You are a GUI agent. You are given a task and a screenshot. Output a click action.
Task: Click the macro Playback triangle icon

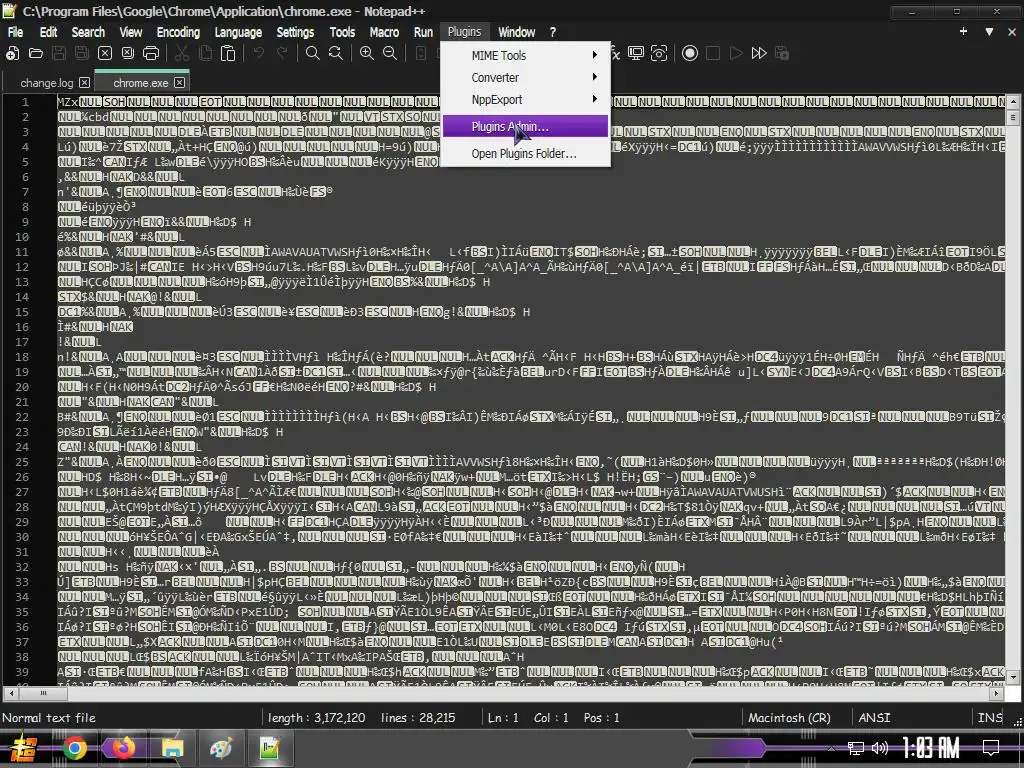(736, 54)
